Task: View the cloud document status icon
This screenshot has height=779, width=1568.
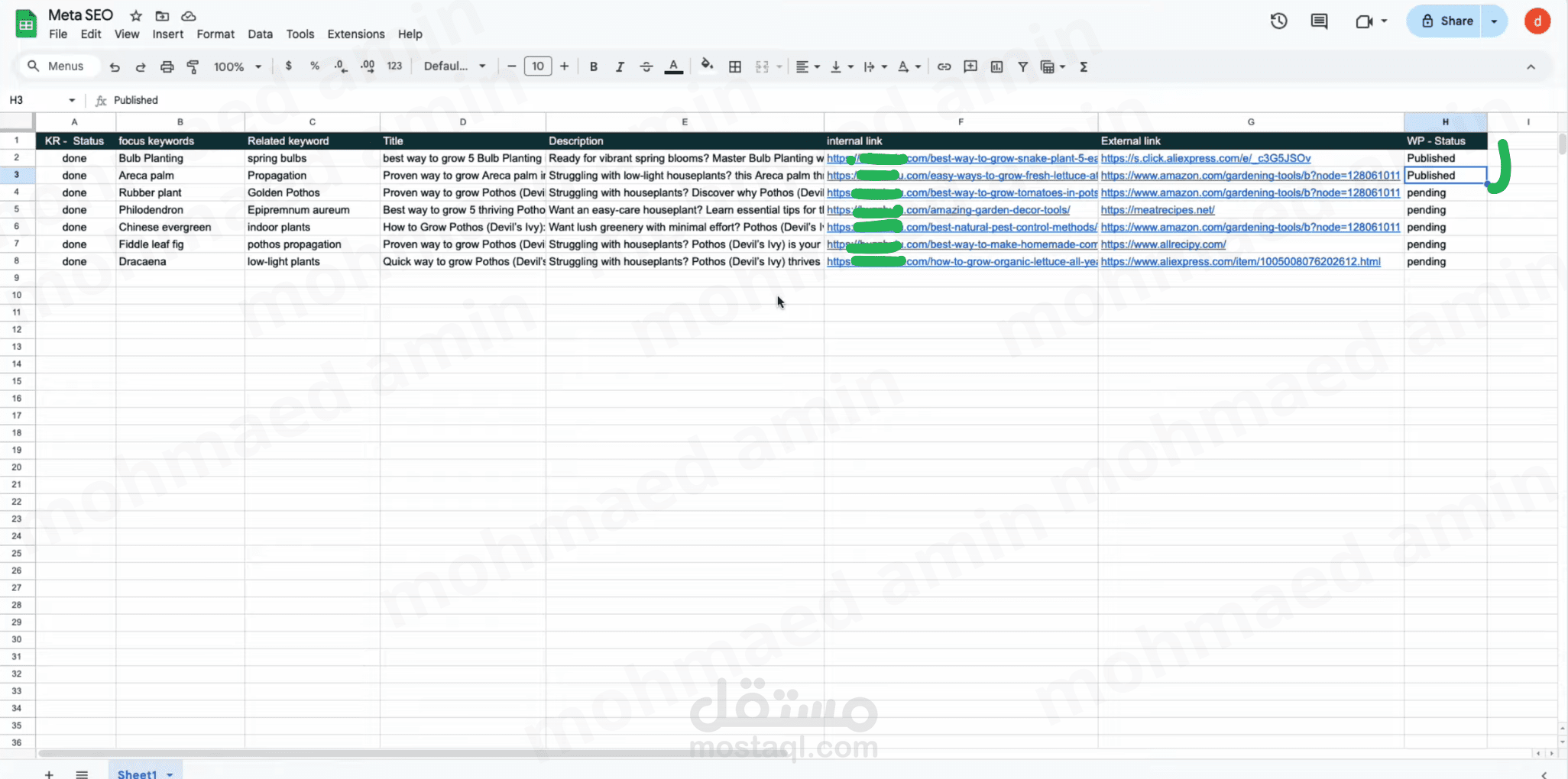Action: tap(189, 16)
